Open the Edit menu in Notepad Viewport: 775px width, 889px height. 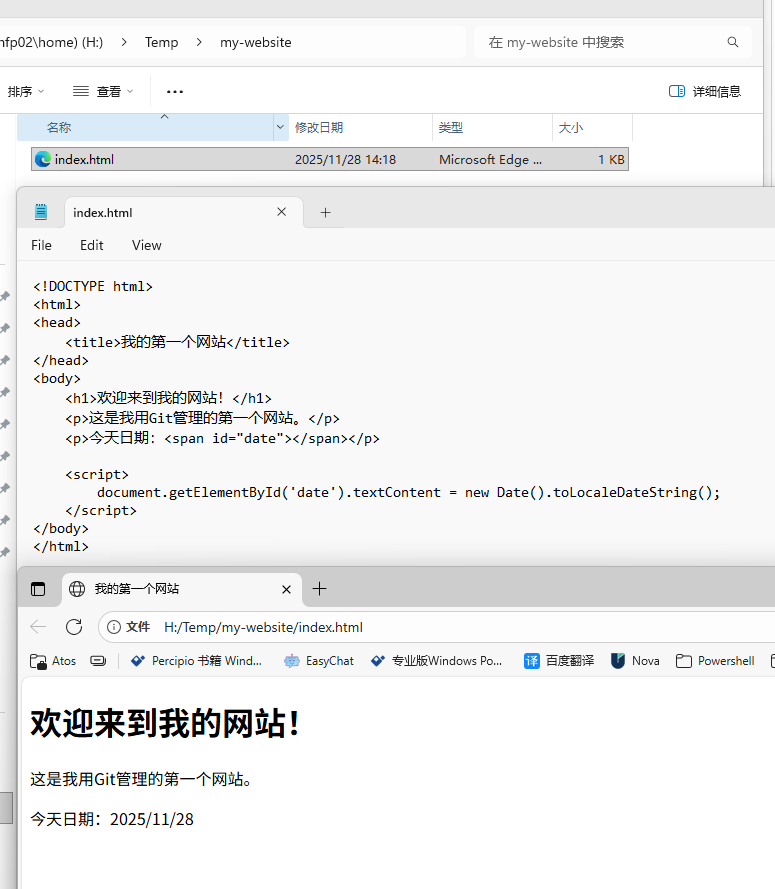pos(91,245)
